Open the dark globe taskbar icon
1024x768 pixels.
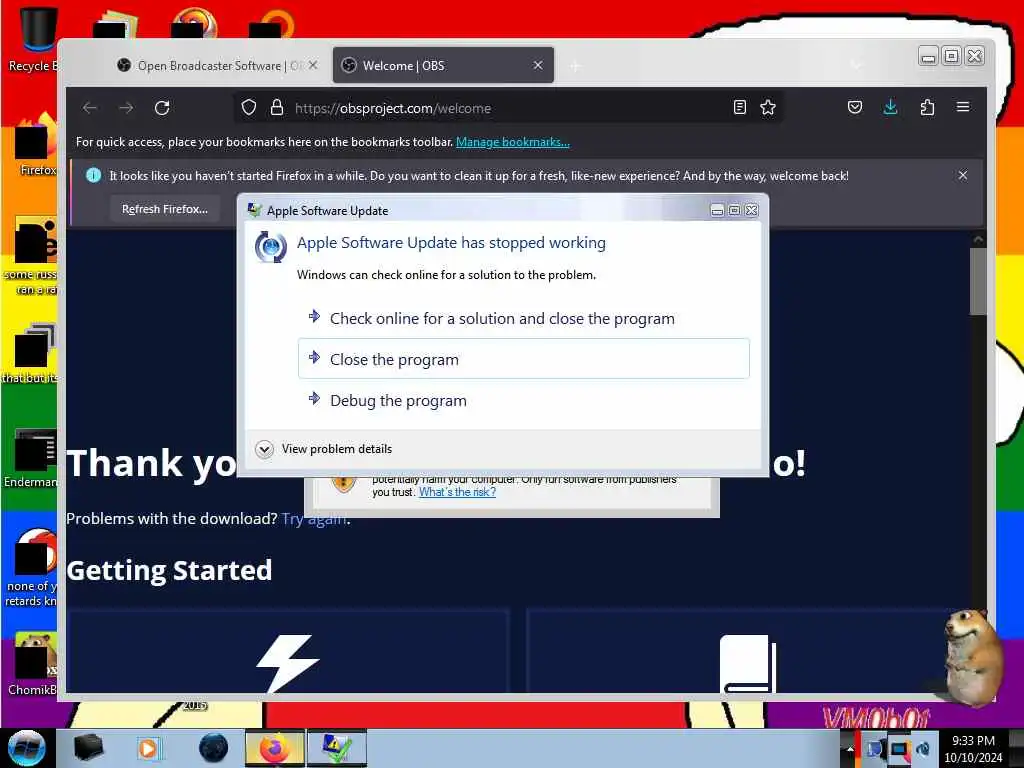click(x=214, y=748)
